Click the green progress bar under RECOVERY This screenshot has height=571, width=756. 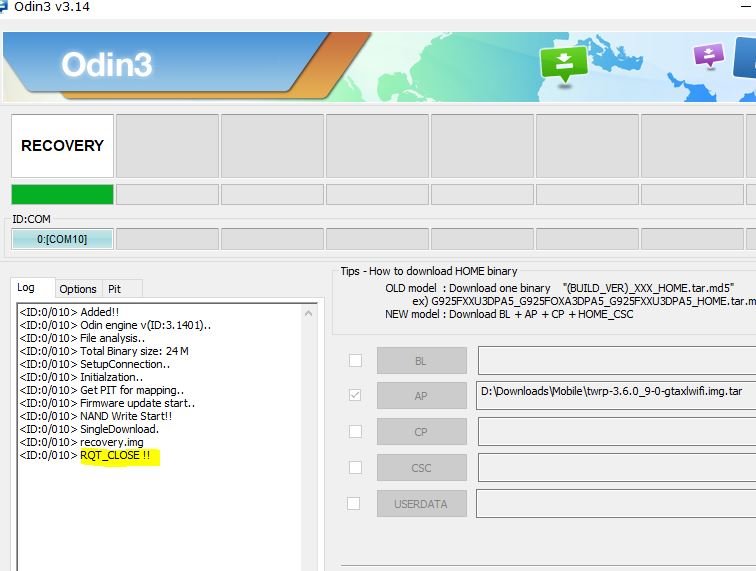[63, 194]
